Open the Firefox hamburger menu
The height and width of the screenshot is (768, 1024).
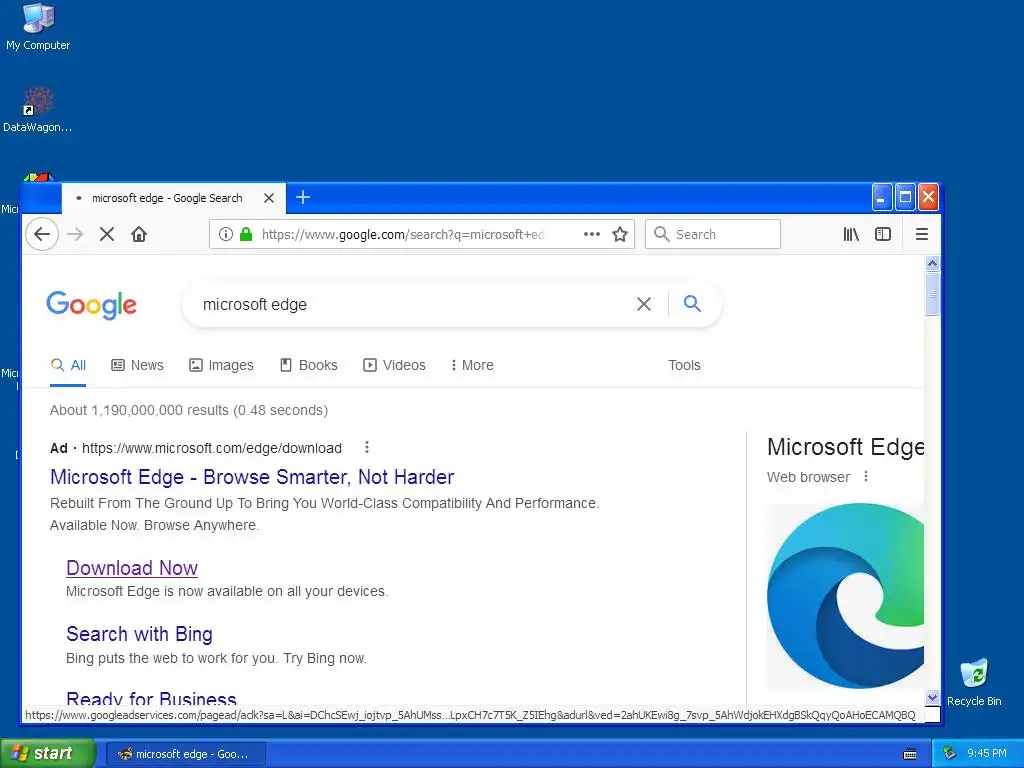[x=921, y=234]
